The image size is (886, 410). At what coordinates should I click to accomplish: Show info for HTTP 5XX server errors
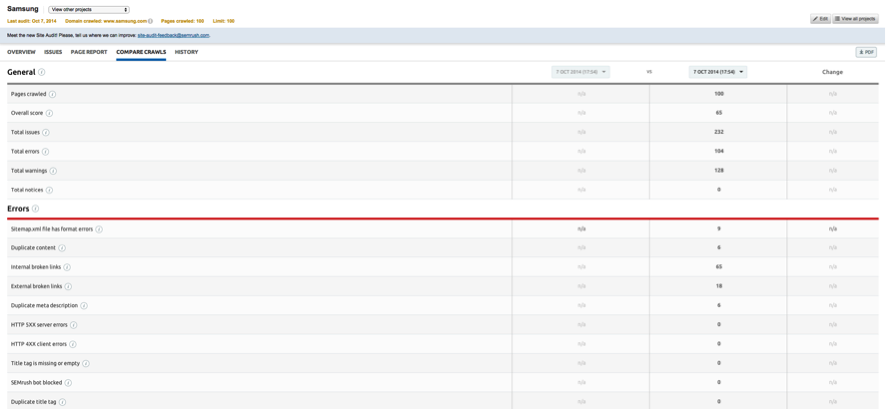tap(73, 325)
